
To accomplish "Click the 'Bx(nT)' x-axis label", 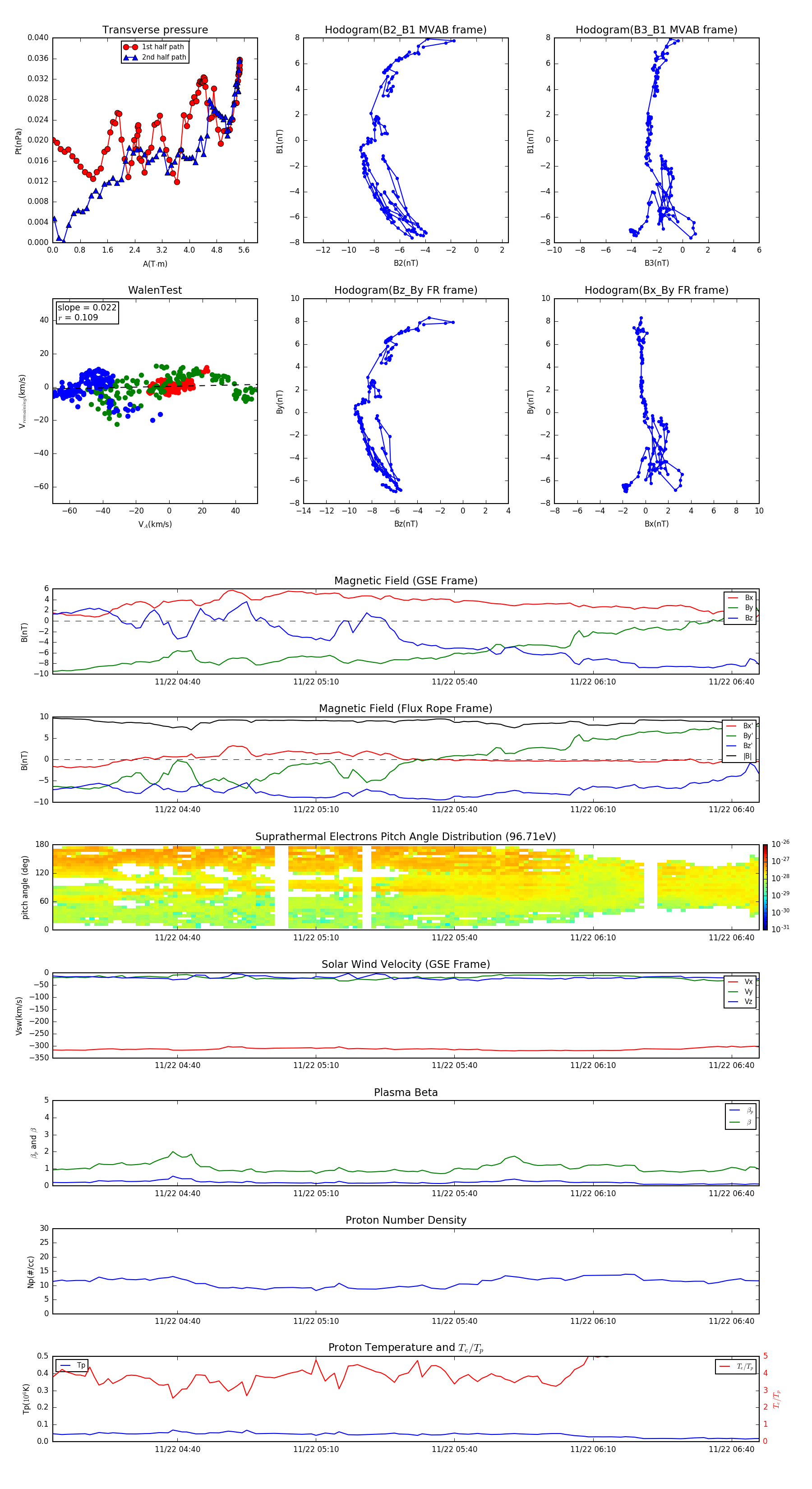I will tap(656, 524).
